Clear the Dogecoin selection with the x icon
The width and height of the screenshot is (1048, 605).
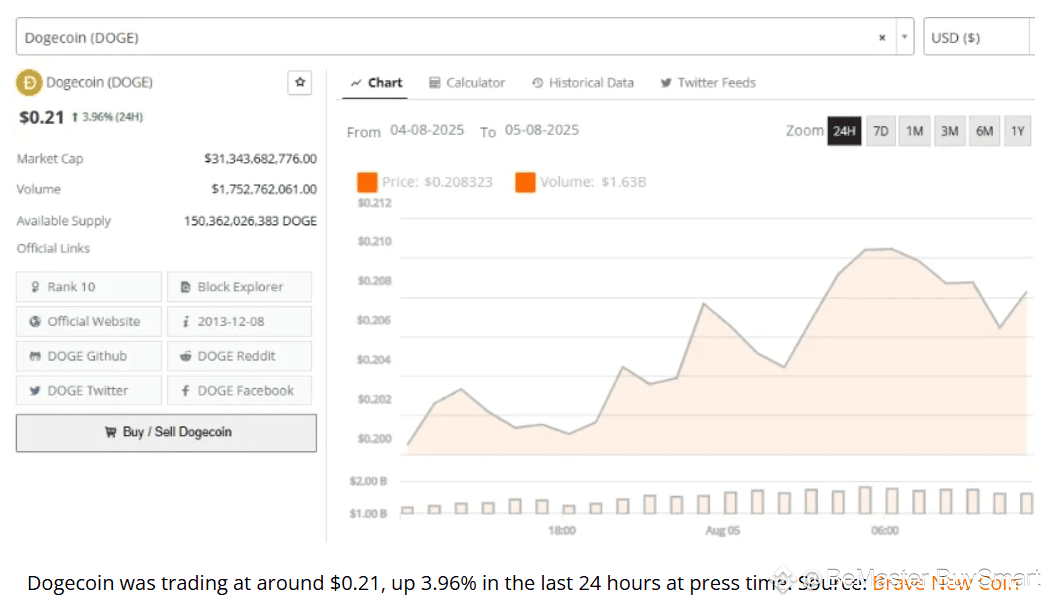point(882,37)
